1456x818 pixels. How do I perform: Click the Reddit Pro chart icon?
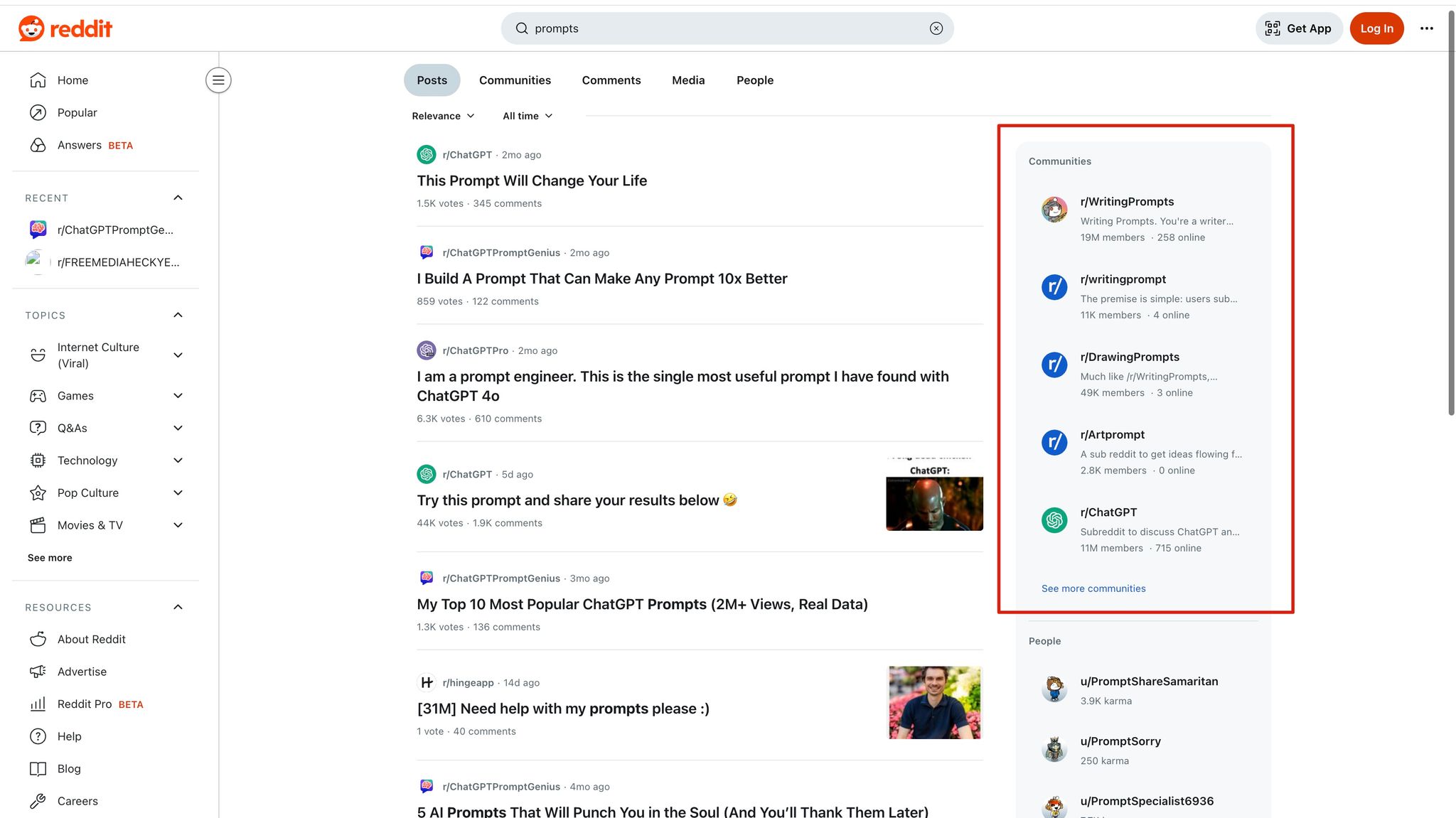pyautogui.click(x=38, y=704)
